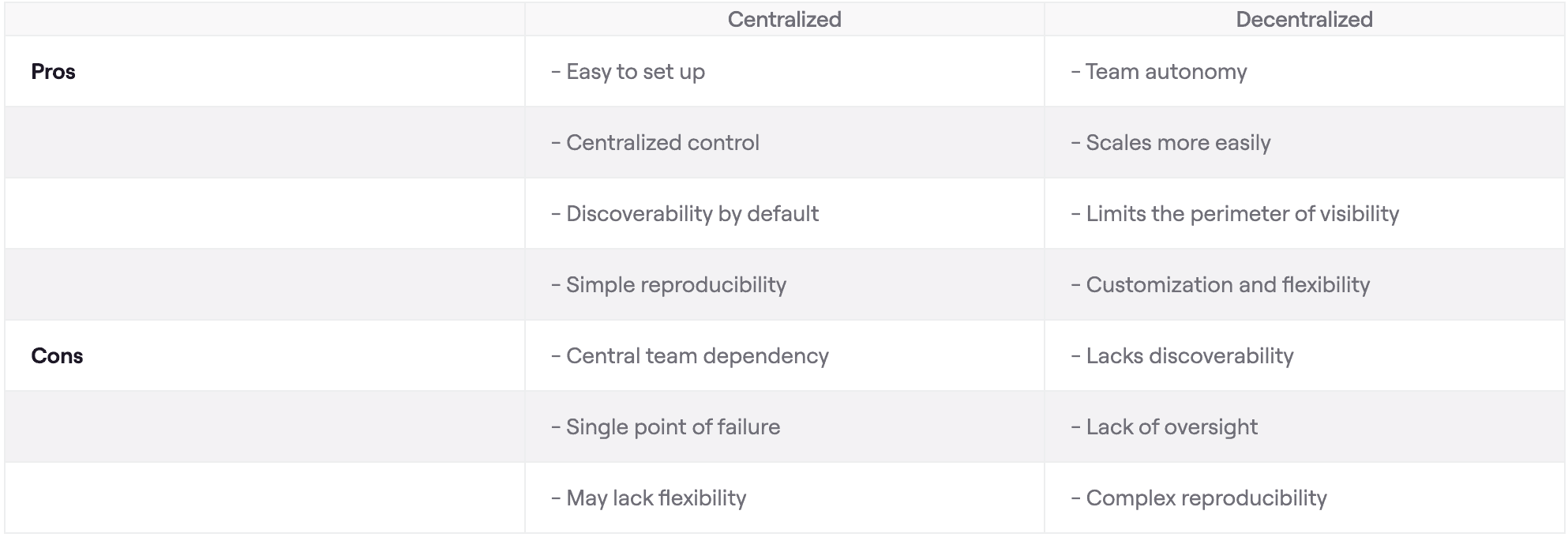Click 'Limits the perimeter of visibility'
Viewport: 1568px width, 537px height.
1242,214
